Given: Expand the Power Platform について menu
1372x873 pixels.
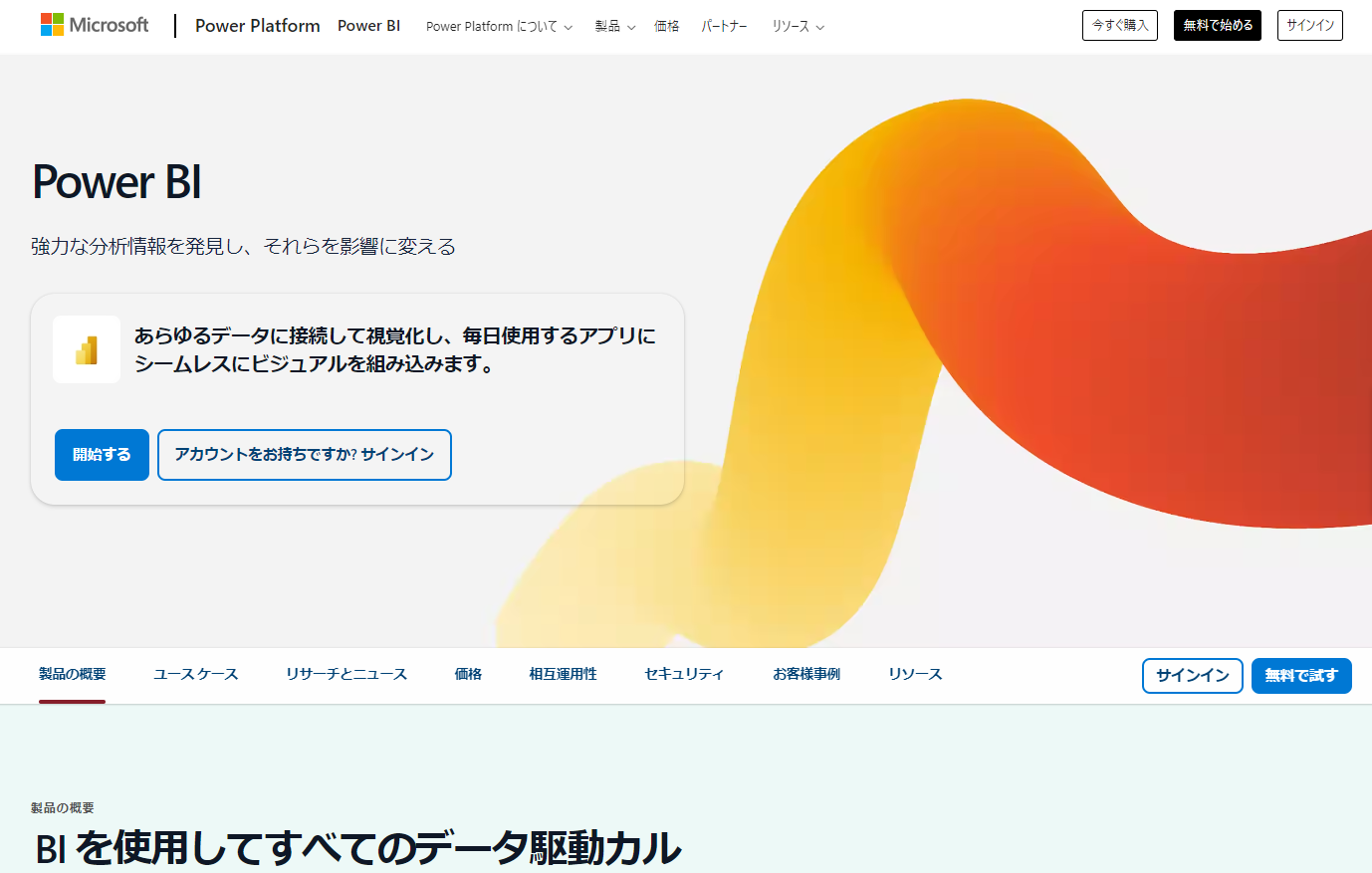Looking at the screenshot, I should [x=499, y=27].
